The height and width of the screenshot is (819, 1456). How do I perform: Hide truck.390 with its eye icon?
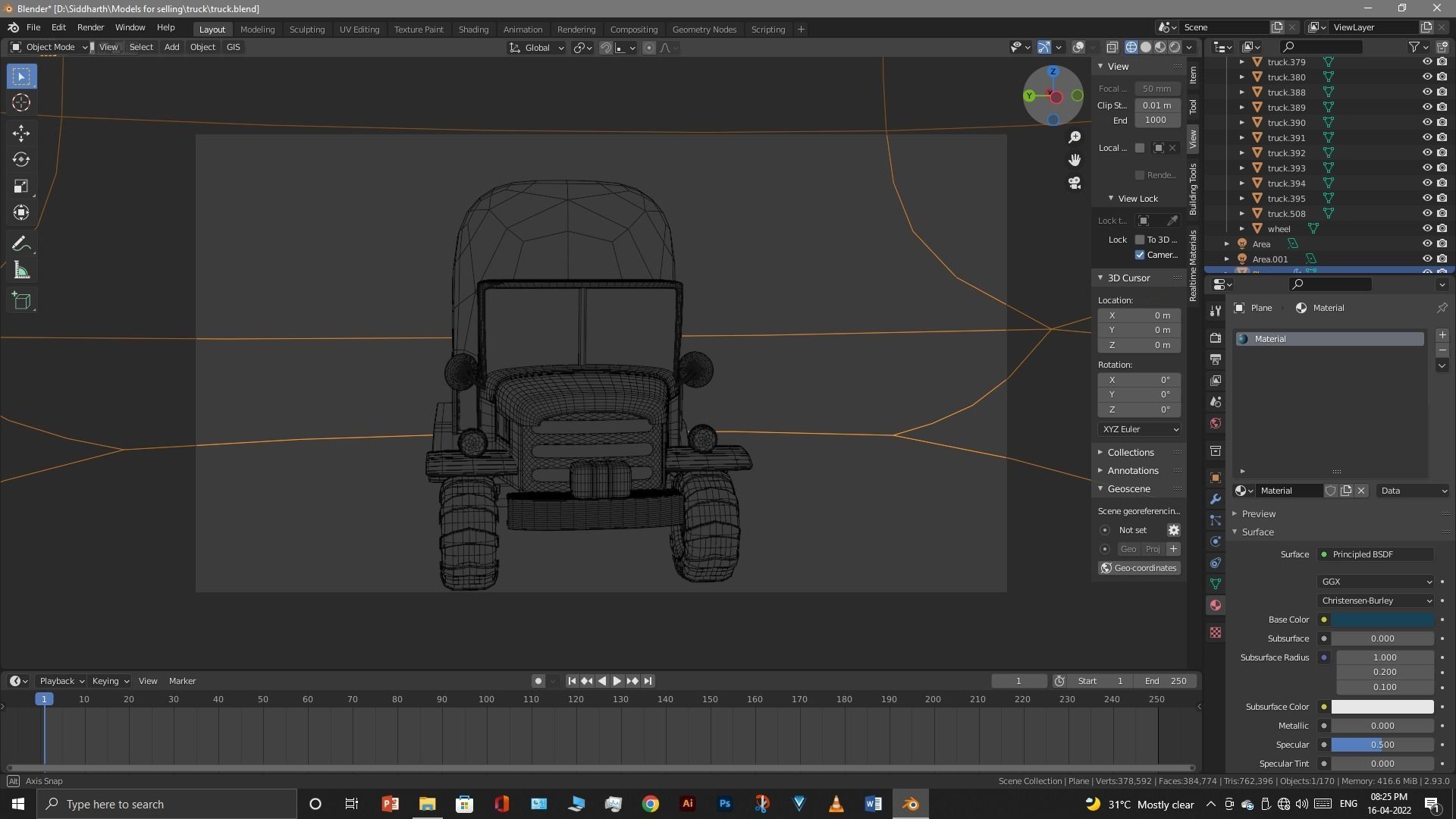click(1426, 123)
